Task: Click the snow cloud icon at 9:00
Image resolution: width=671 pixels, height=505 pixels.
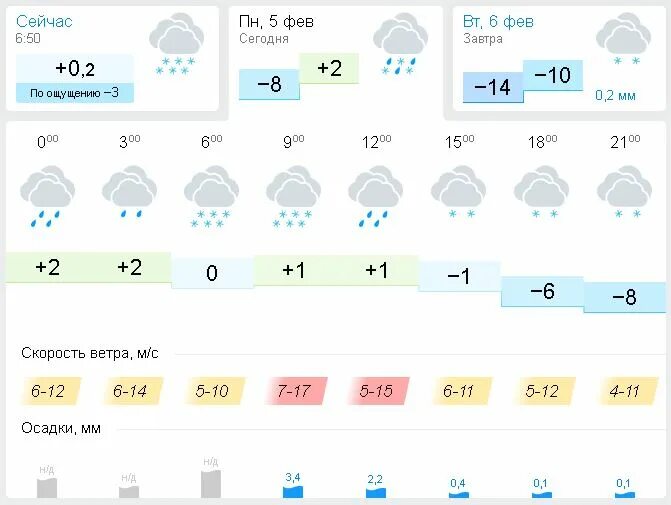Action: [294, 196]
